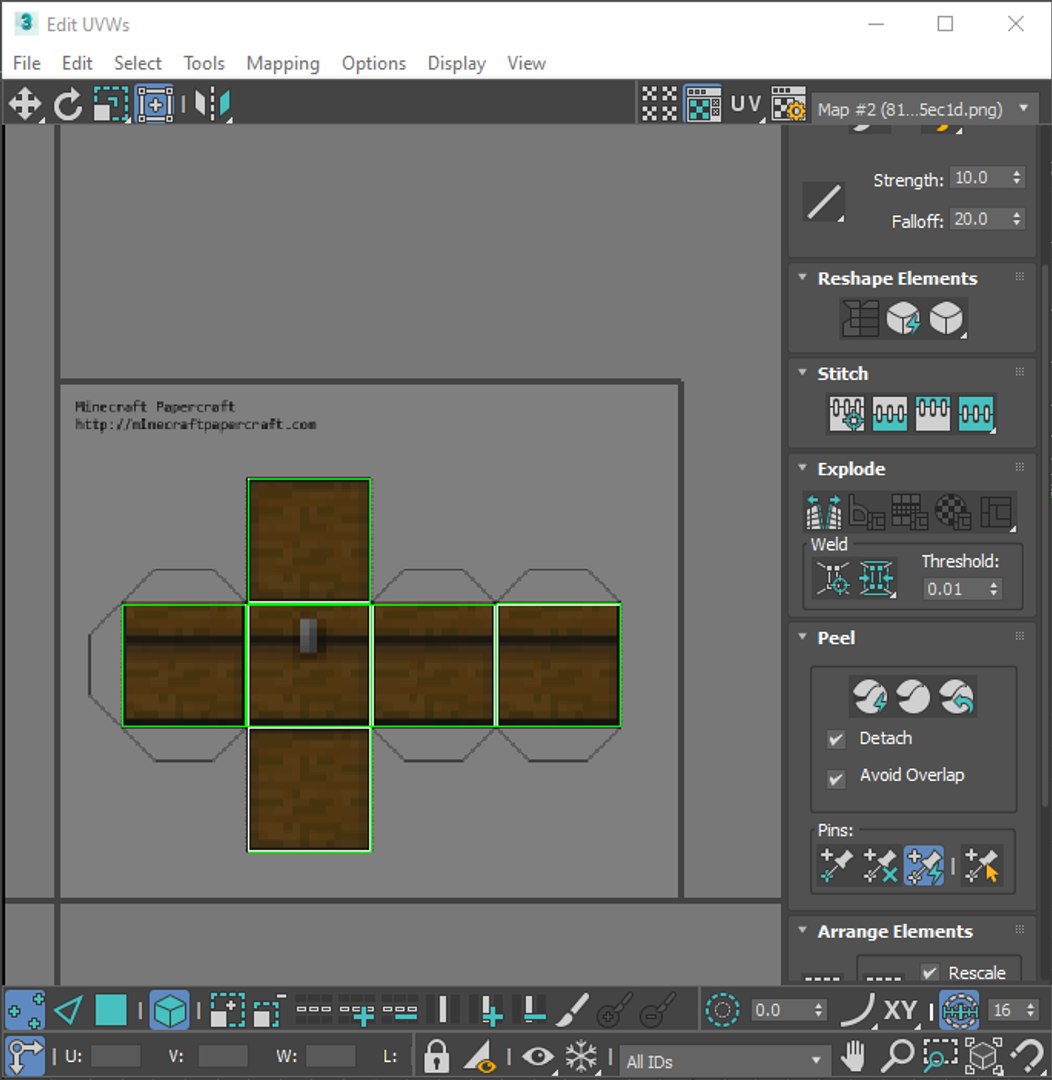
Task: Click the Mirror horizontal tool
Action: pos(212,105)
